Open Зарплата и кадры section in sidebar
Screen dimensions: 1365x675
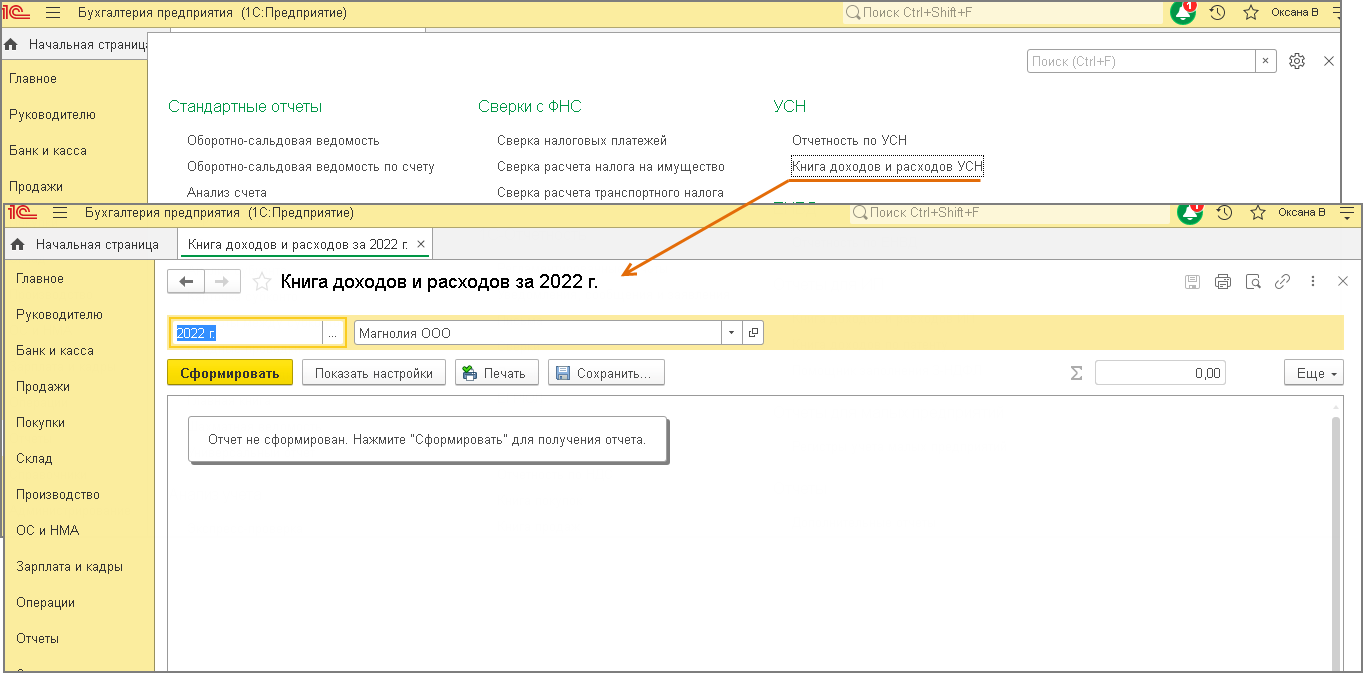69,567
